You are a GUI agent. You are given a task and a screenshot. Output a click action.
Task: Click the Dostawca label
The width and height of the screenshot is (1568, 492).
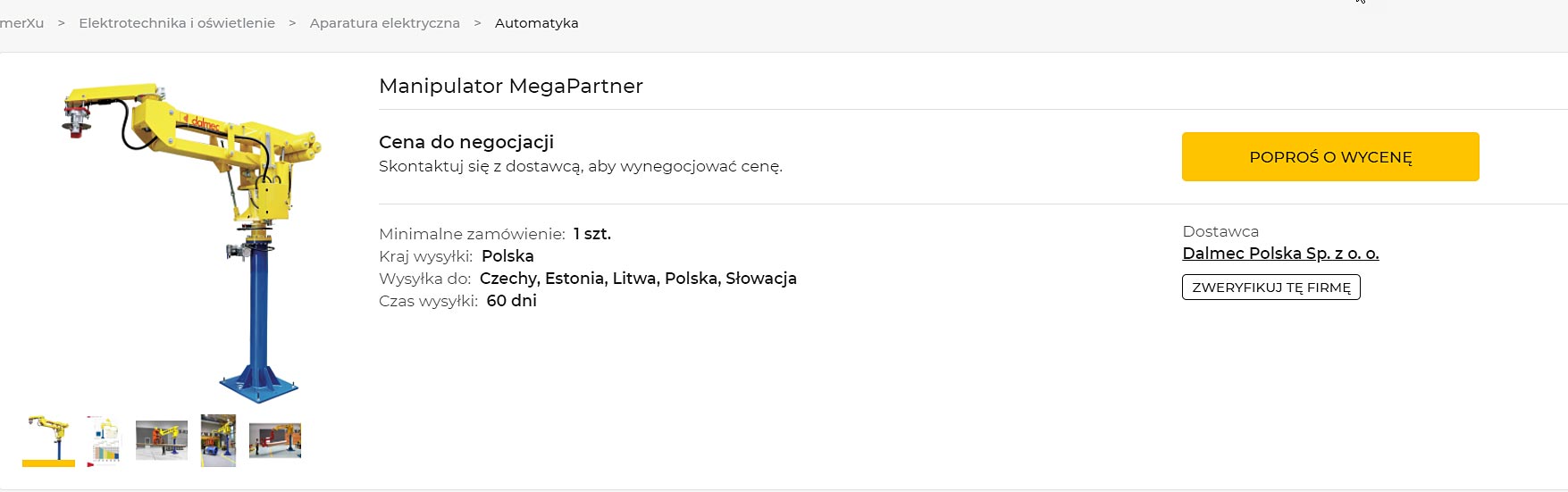pos(1220,231)
